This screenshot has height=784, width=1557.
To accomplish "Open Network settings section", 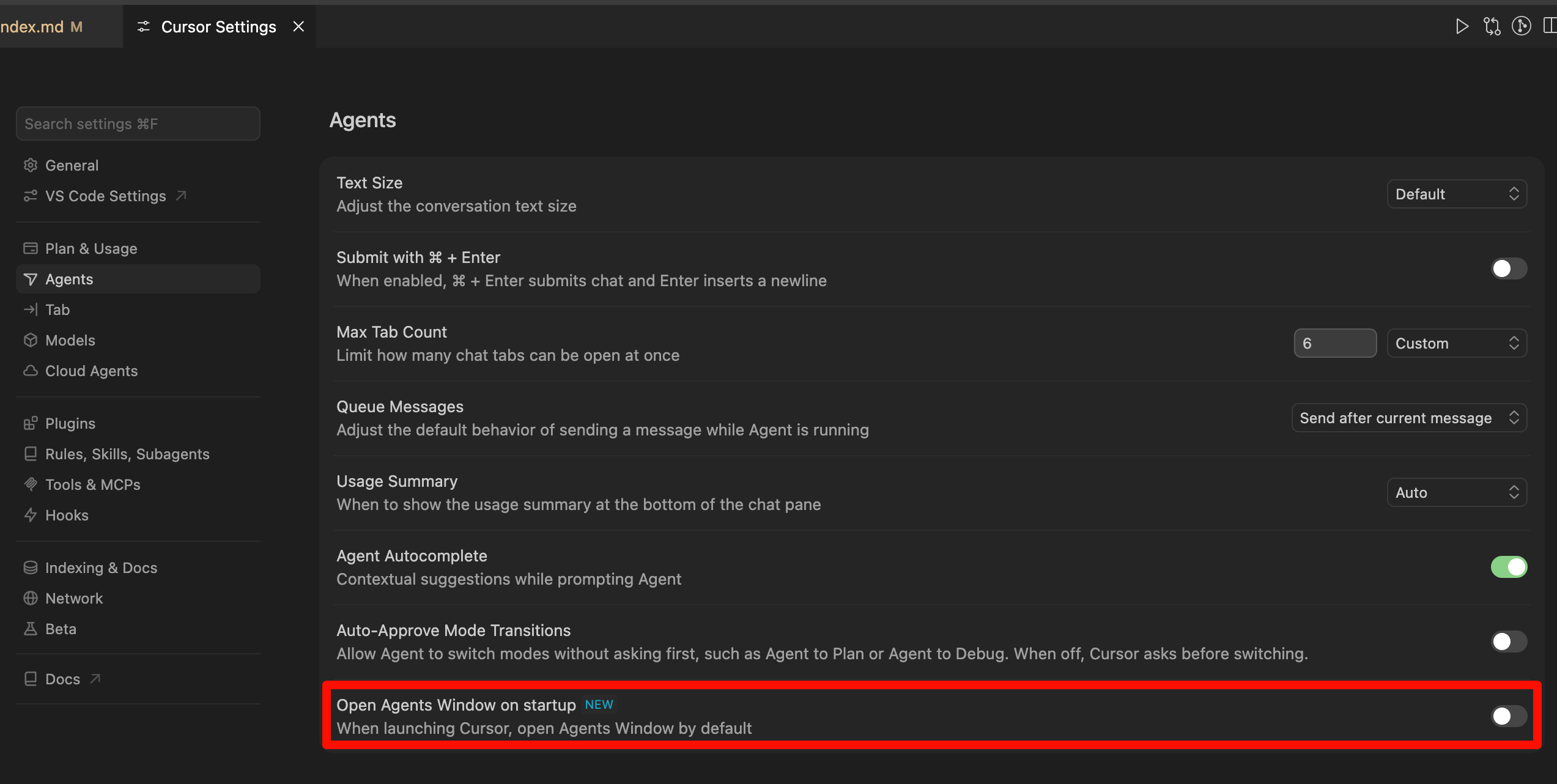I will coord(138,598).
